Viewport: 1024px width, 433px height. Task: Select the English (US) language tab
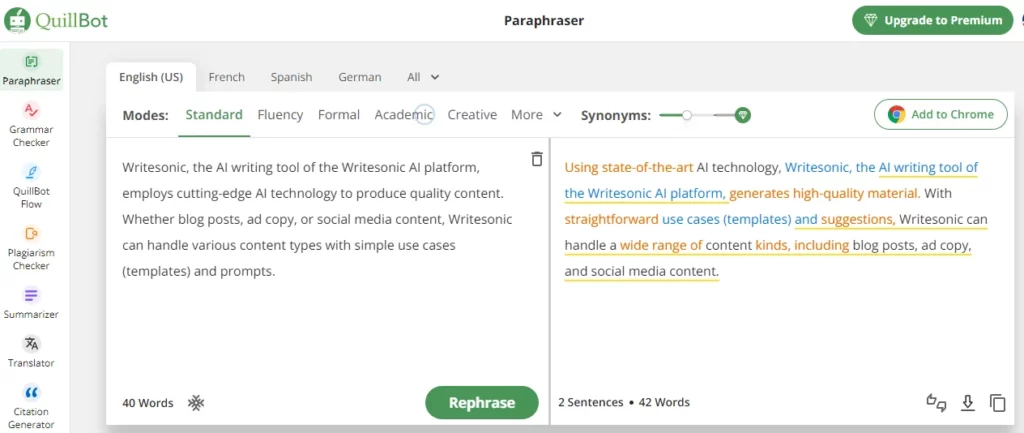151,77
